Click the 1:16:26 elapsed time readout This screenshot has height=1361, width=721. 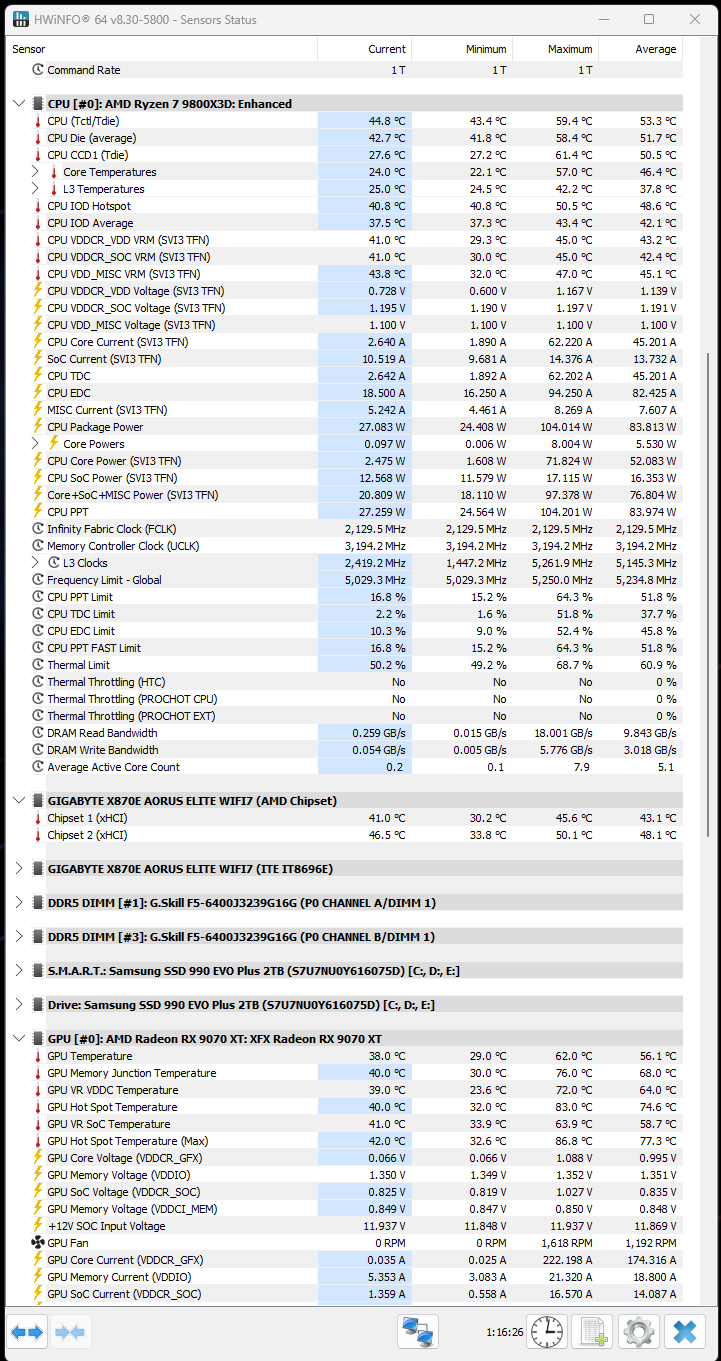point(504,1333)
